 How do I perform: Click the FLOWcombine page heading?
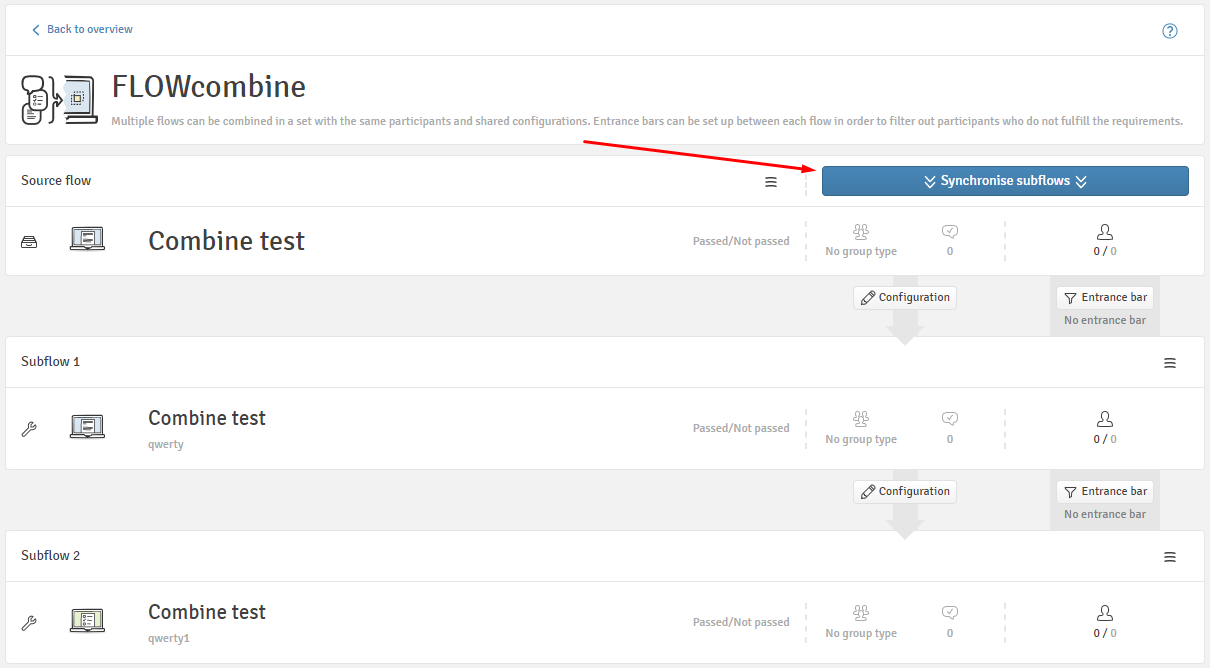pos(209,87)
